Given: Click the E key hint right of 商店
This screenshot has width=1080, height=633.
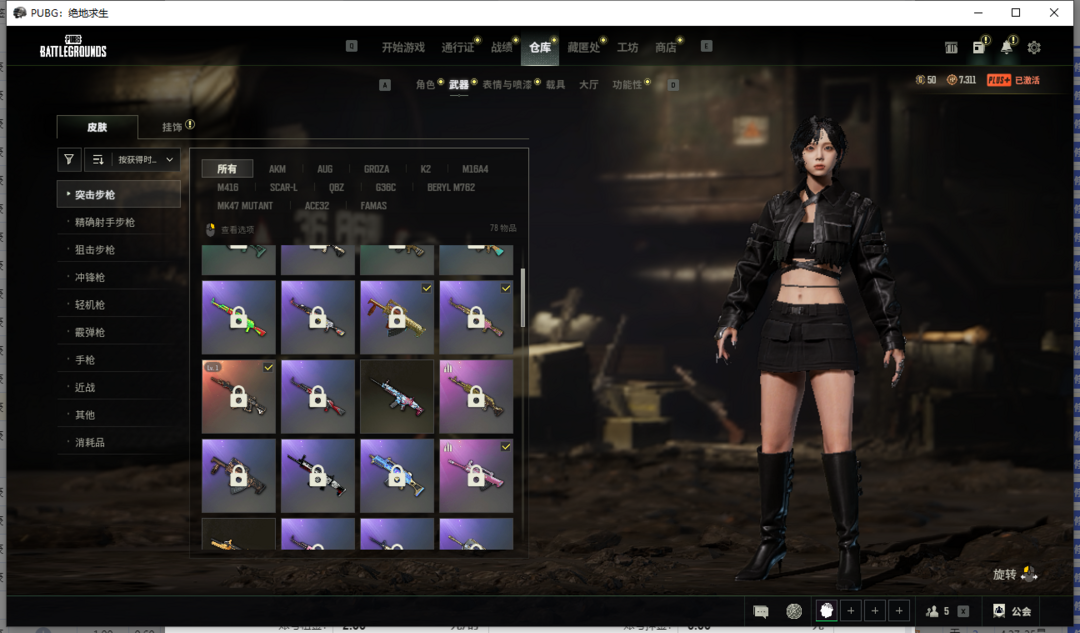Looking at the screenshot, I should (706, 46).
